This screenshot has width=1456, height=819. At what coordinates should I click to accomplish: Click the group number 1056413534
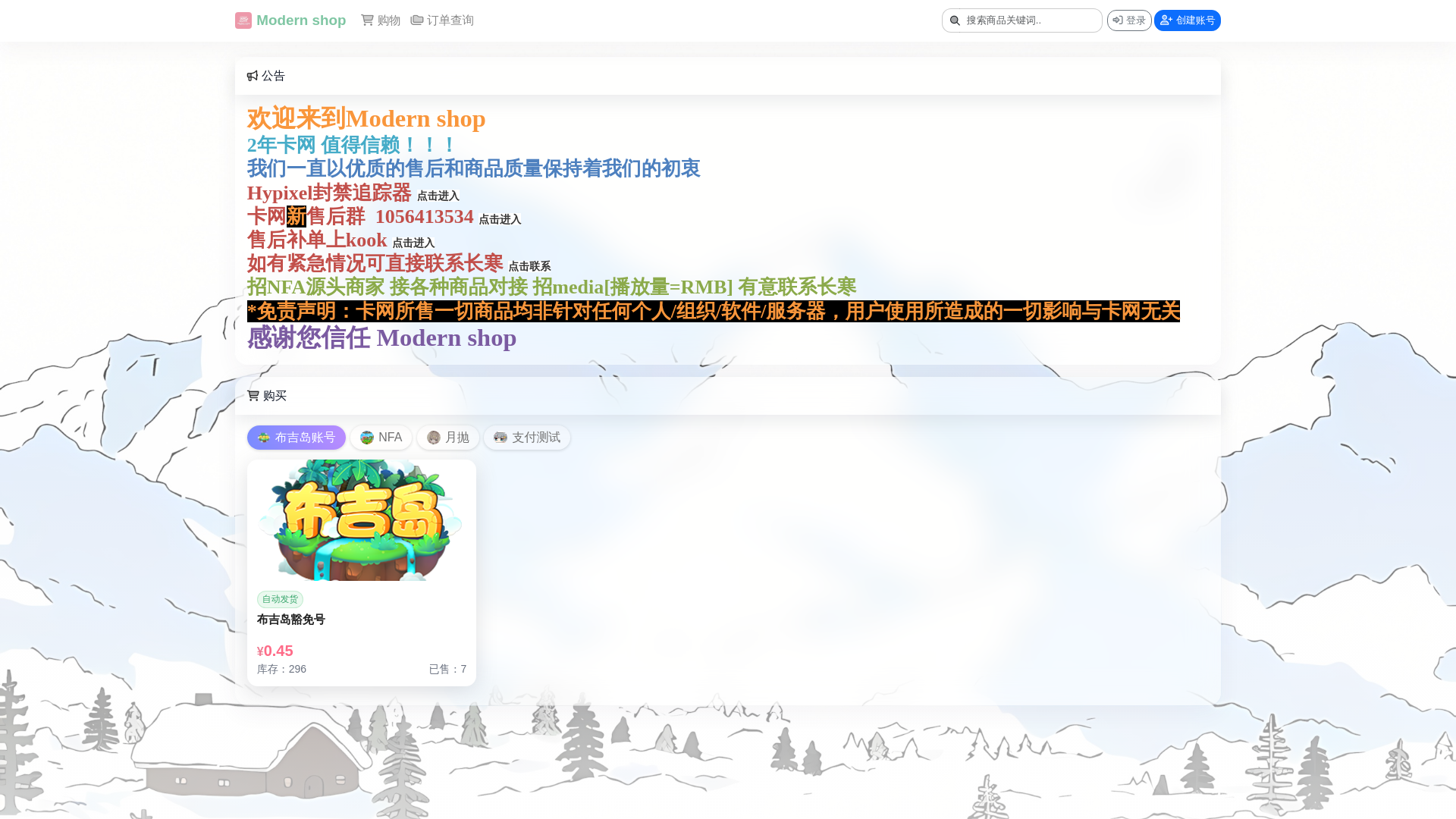(425, 216)
